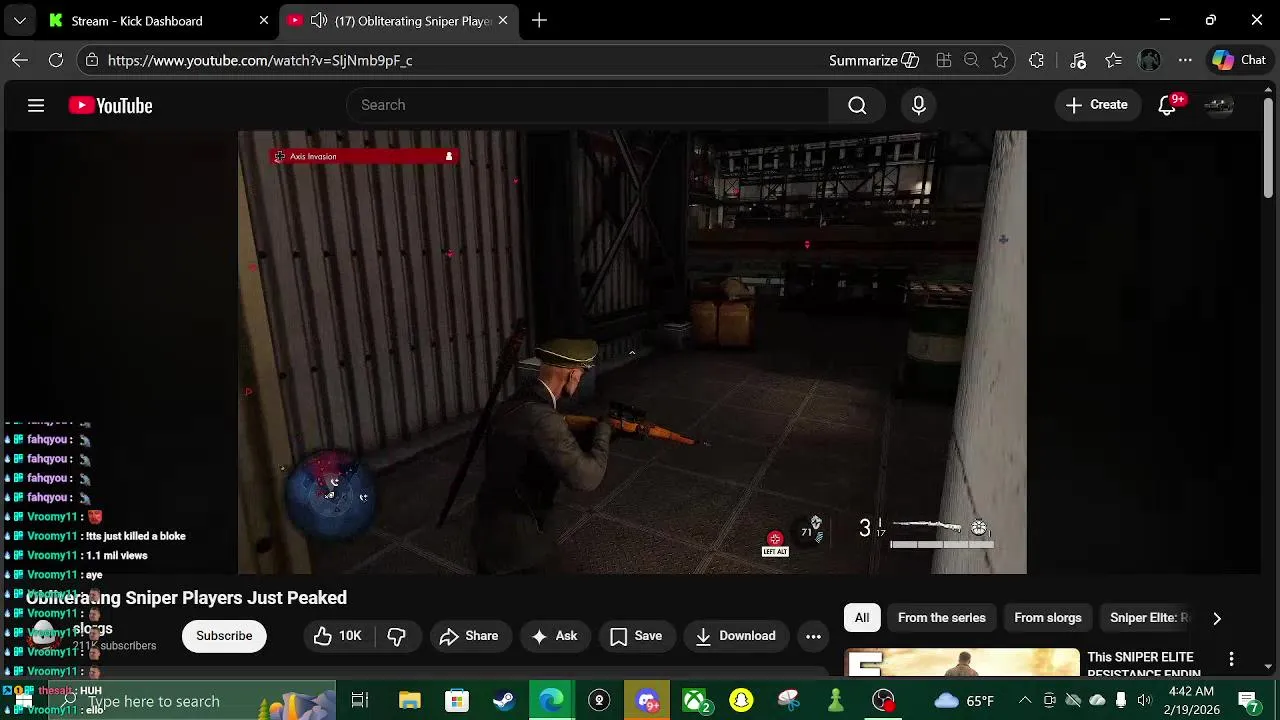Click the Create button

point(1097,105)
